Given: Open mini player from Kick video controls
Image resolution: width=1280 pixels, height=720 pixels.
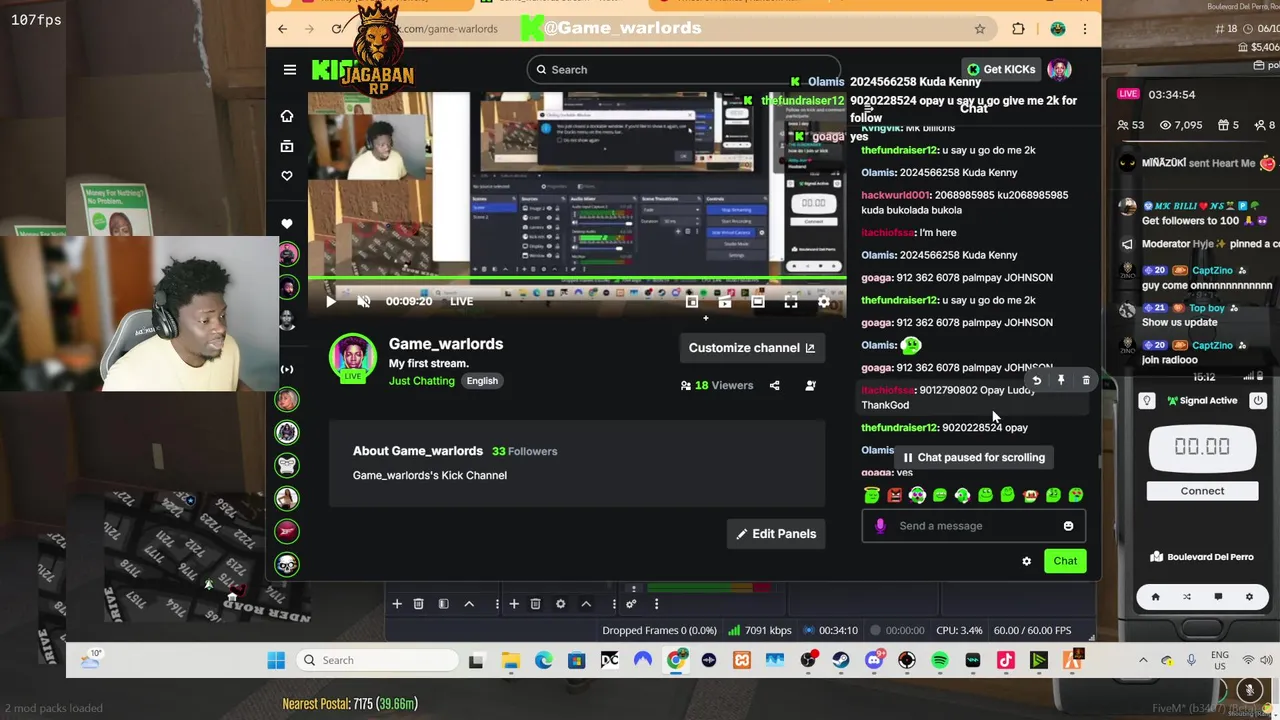Looking at the screenshot, I should [691, 301].
